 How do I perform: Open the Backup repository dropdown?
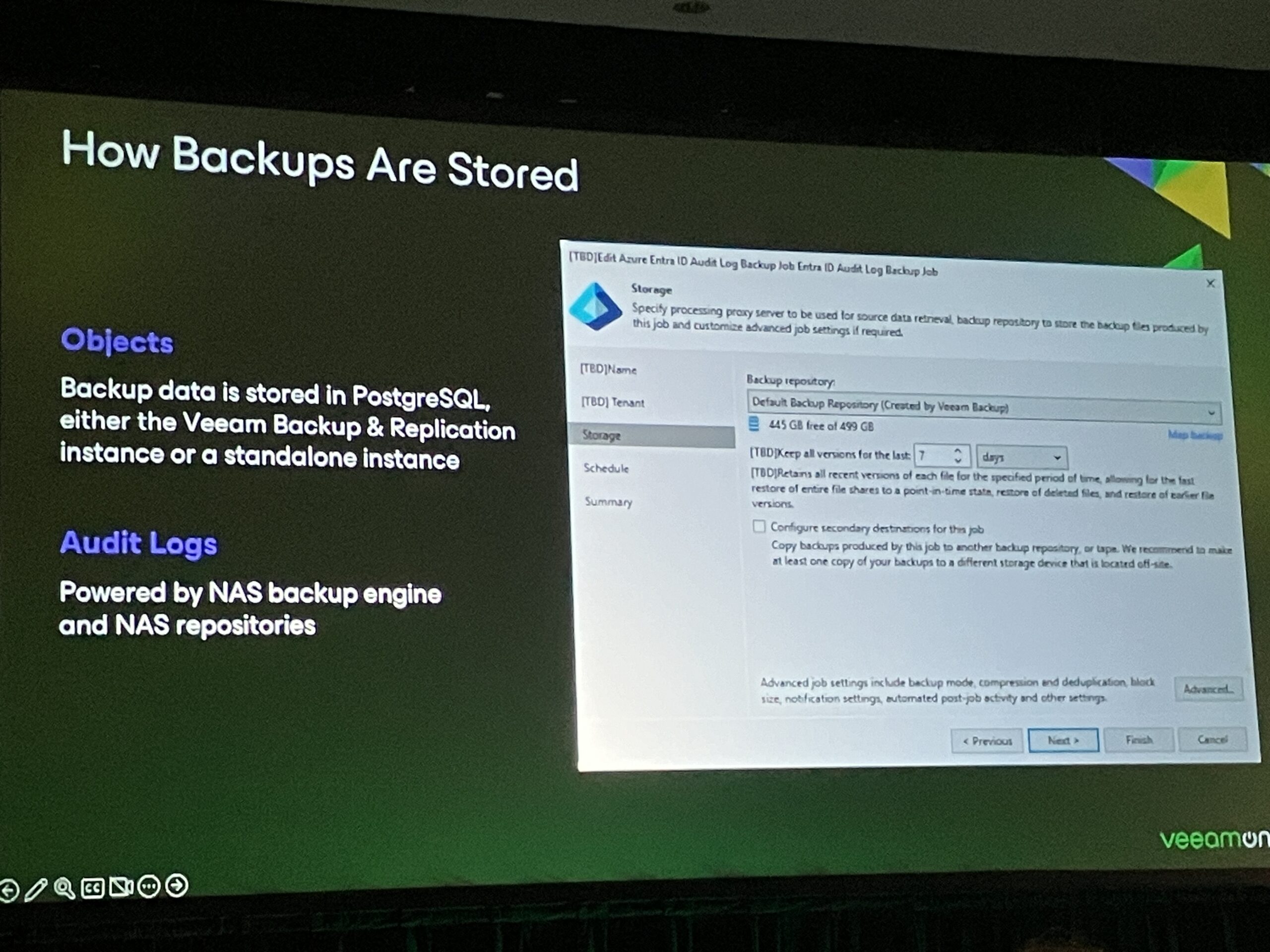click(x=983, y=408)
